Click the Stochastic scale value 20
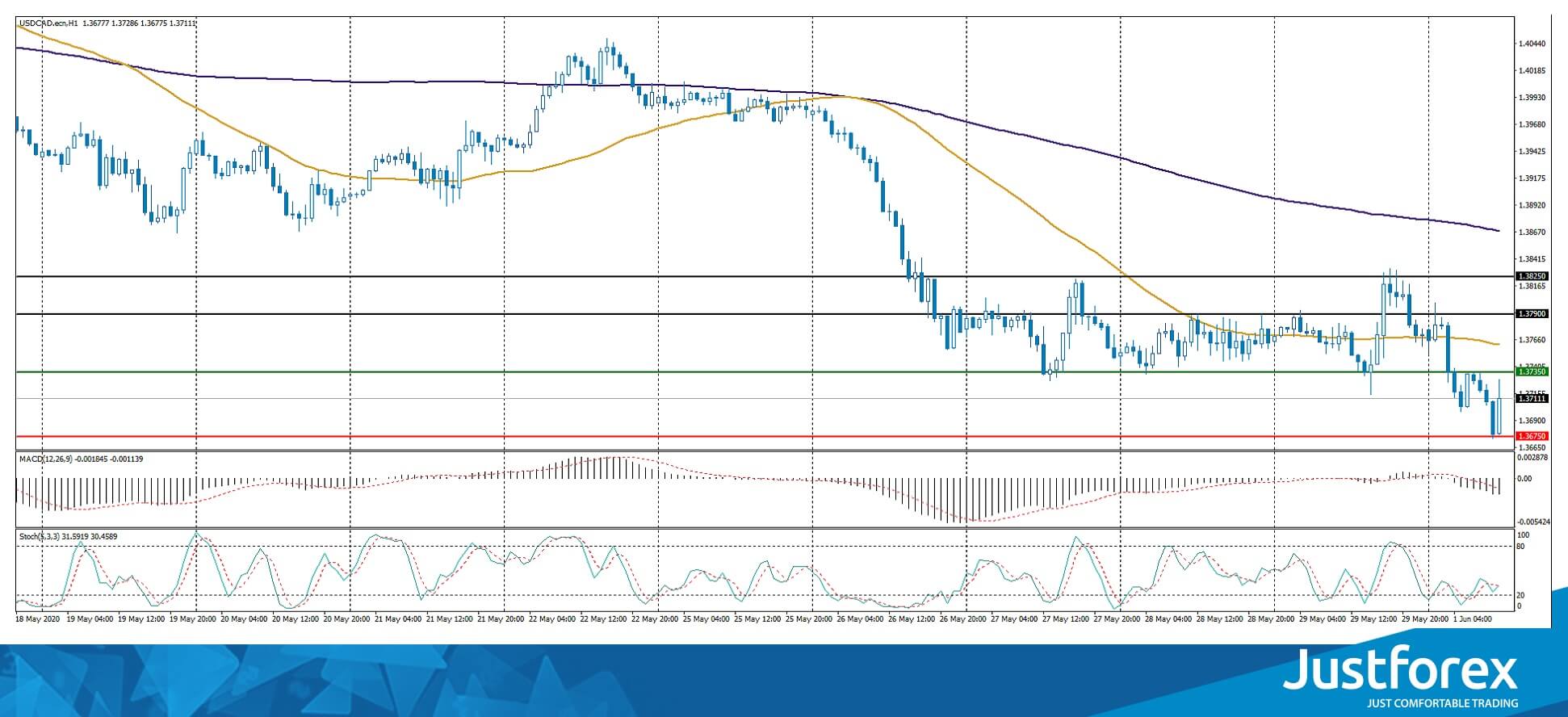1568x717 pixels. [1521, 595]
